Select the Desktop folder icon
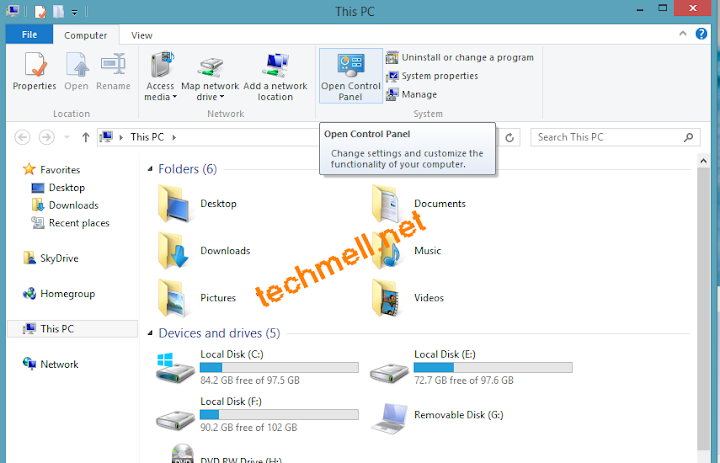Screen dimensions: 720x463 point(174,203)
